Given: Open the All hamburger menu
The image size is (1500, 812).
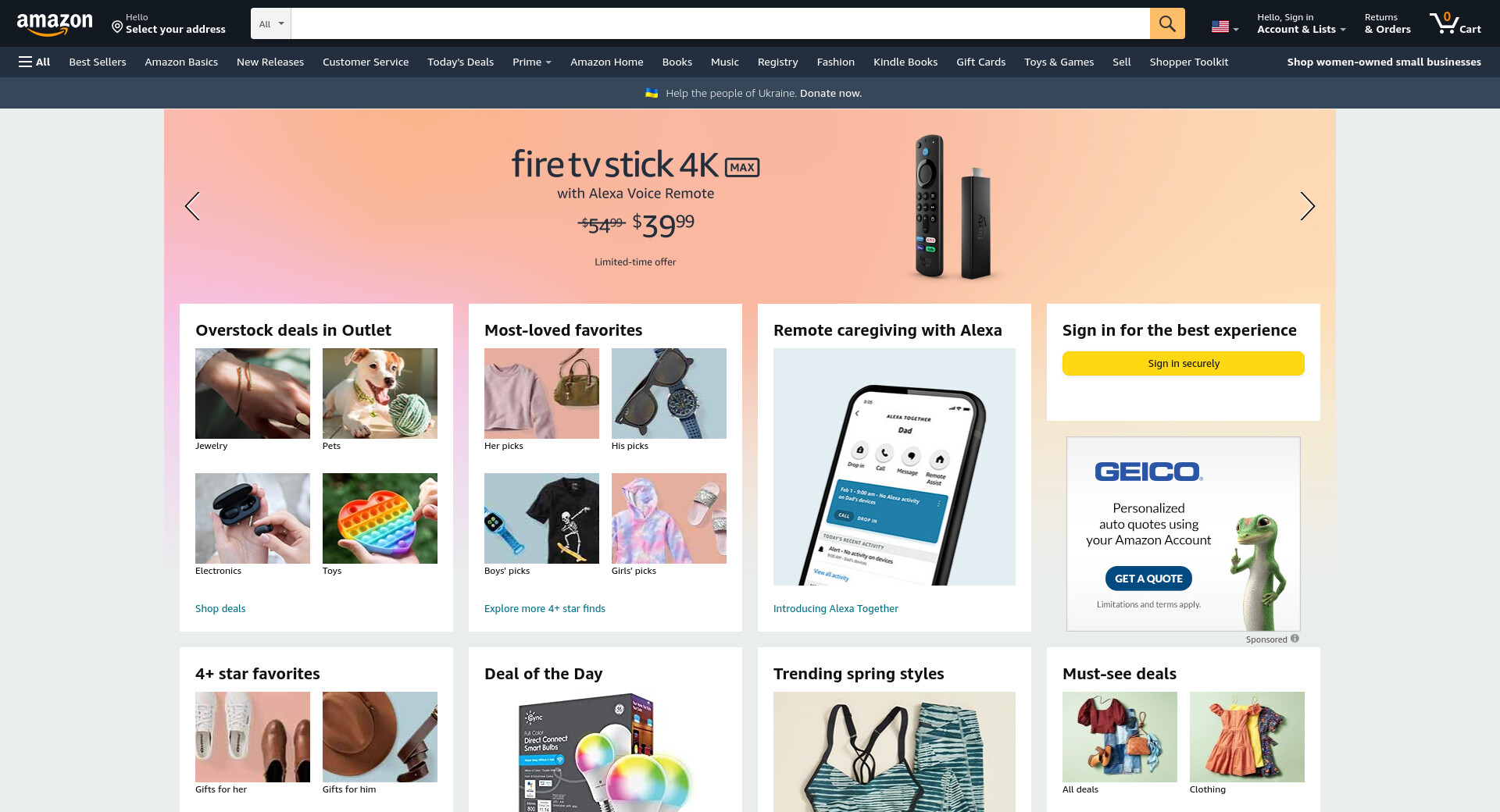Looking at the screenshot, I should 34,62.
